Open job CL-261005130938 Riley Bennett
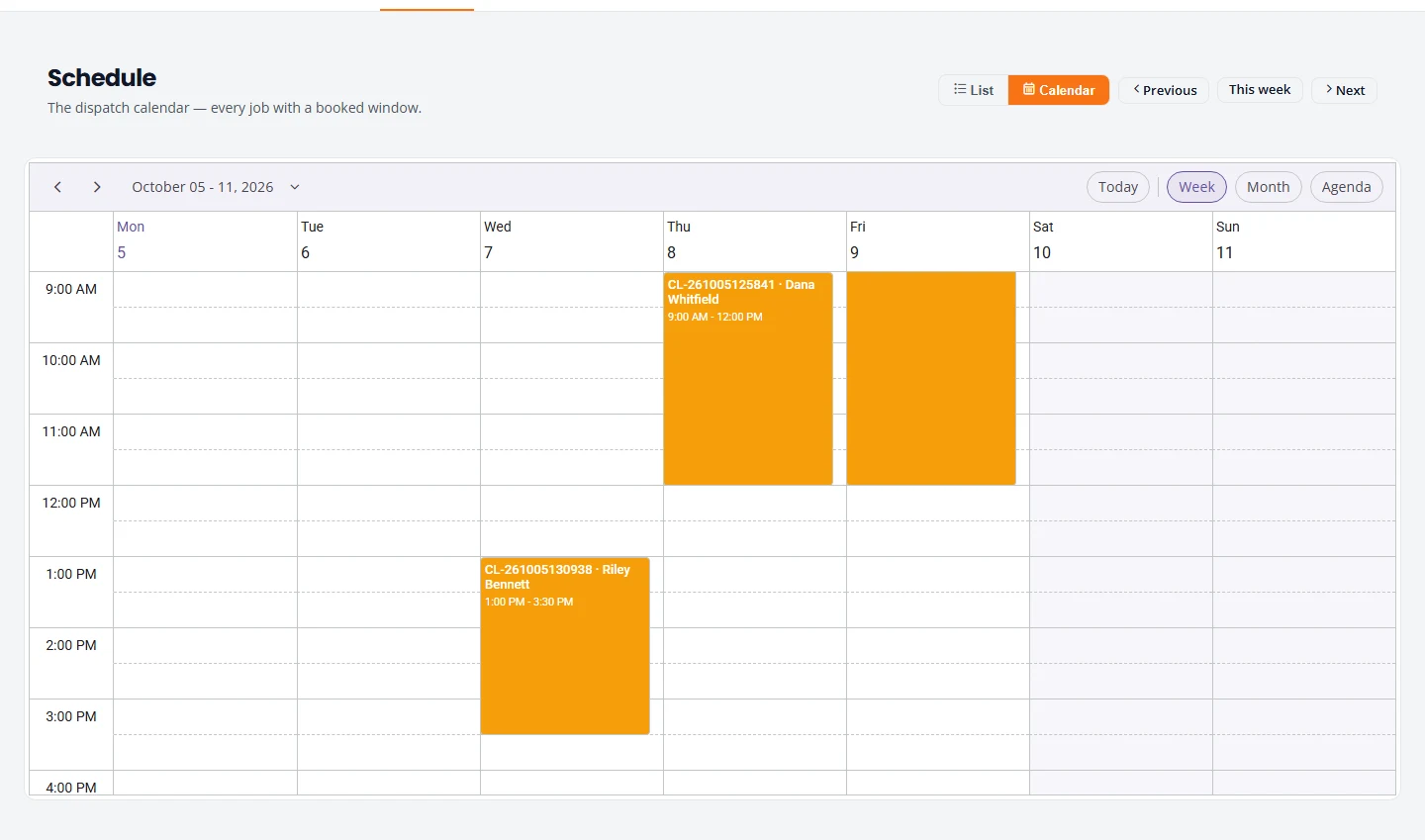 click(x=565, y=646)
